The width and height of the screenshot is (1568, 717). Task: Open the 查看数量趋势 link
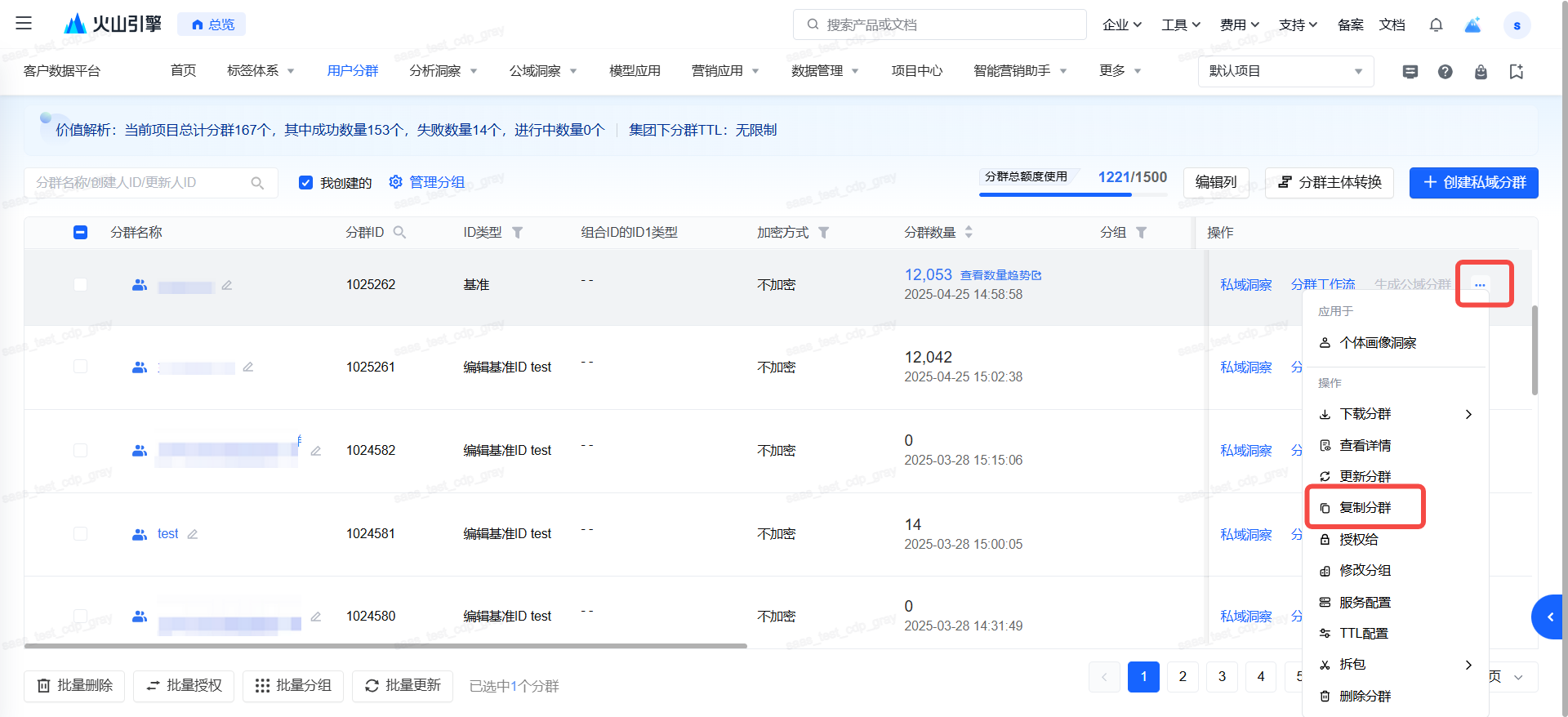(x=1000, y=276)
